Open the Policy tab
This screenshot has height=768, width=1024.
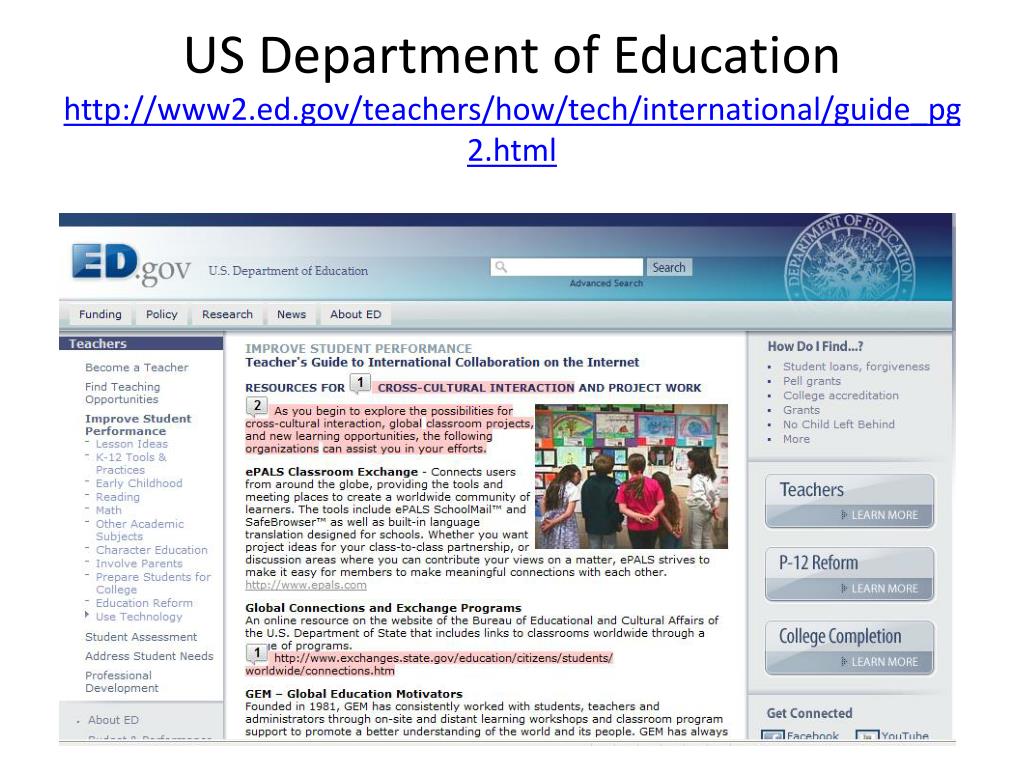[x=161, y=314]
